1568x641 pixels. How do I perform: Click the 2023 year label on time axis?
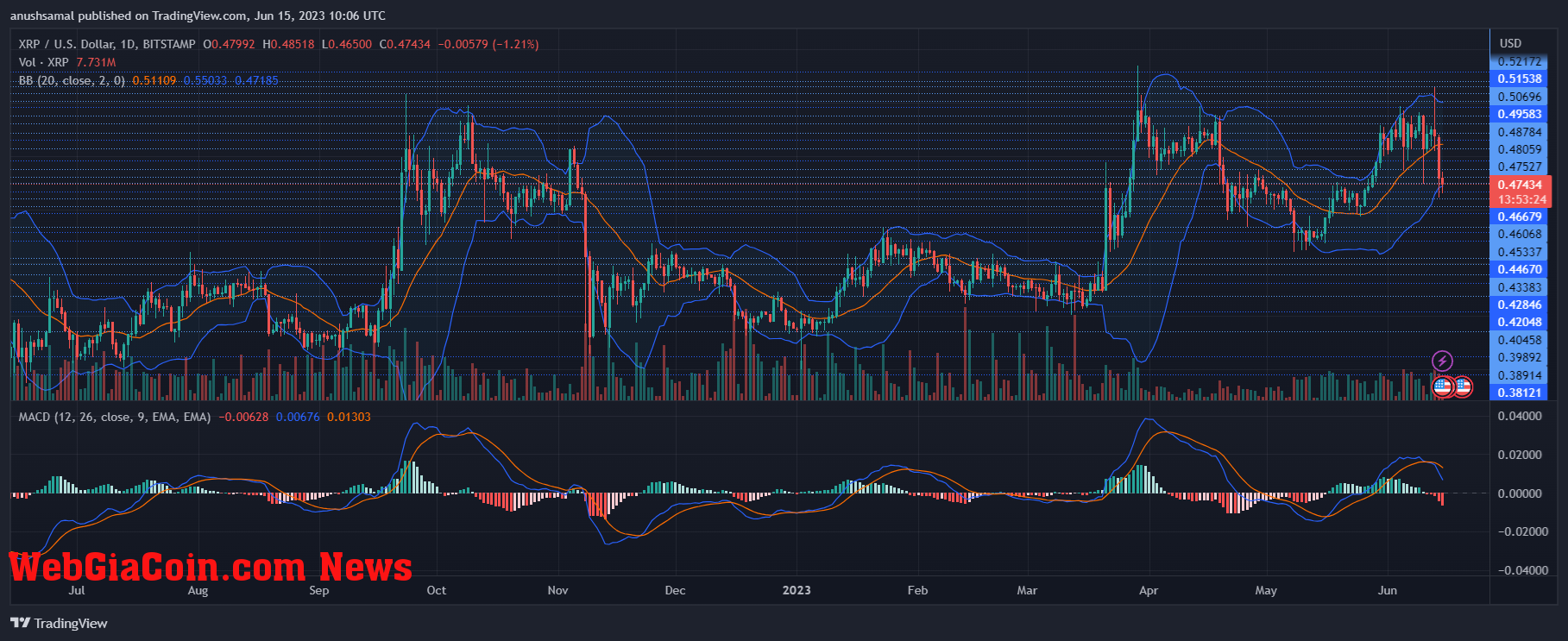click(797, 590)
